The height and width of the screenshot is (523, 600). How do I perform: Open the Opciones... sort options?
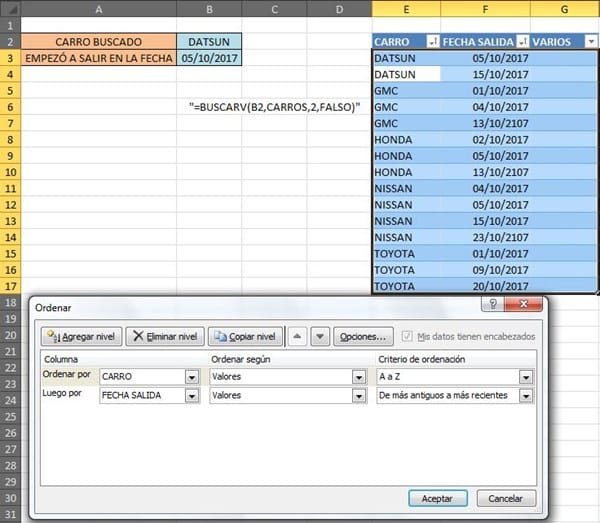click(x=360, y=337)
